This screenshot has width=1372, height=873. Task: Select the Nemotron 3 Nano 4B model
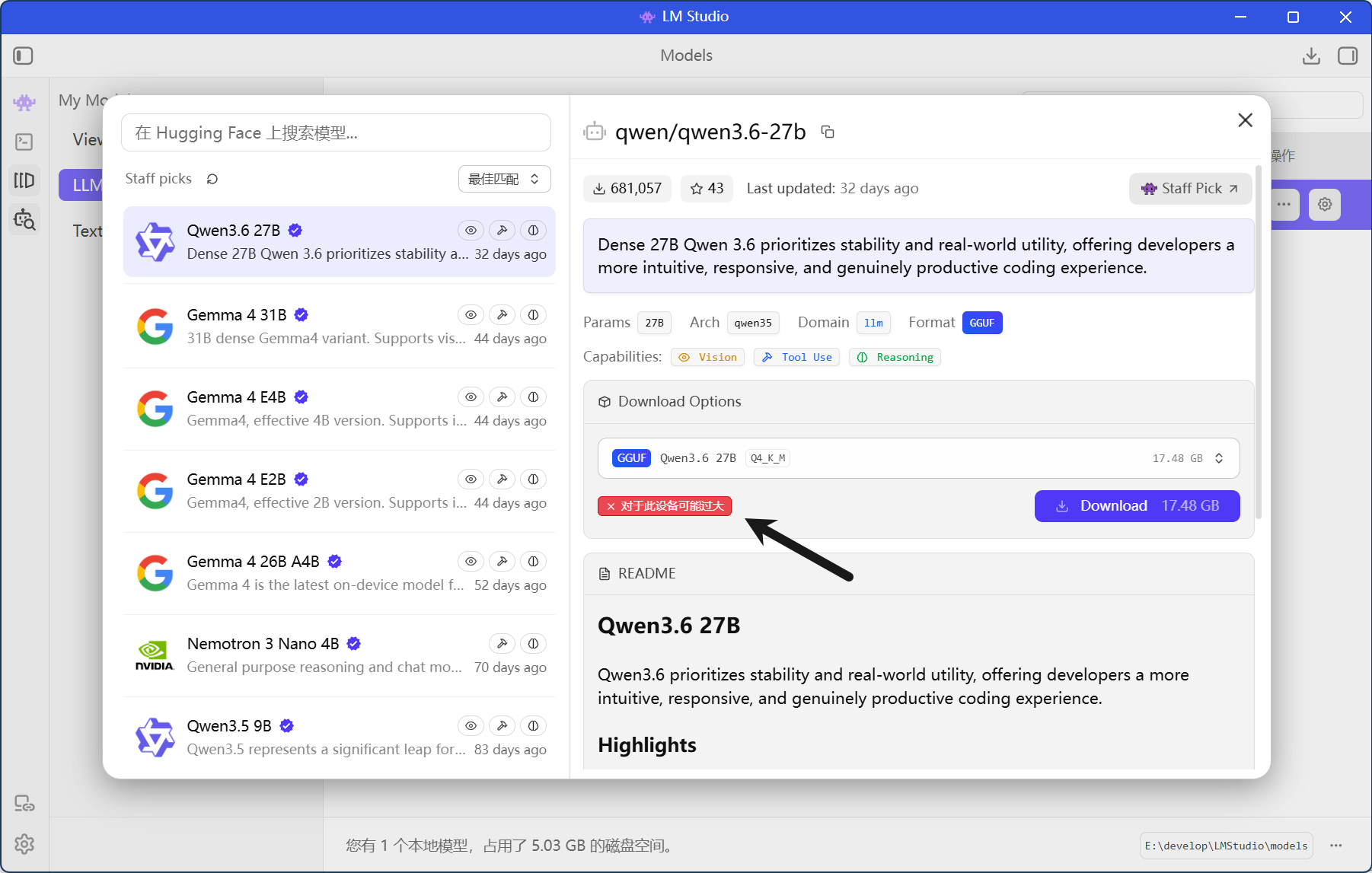click(x=340, y=655)
